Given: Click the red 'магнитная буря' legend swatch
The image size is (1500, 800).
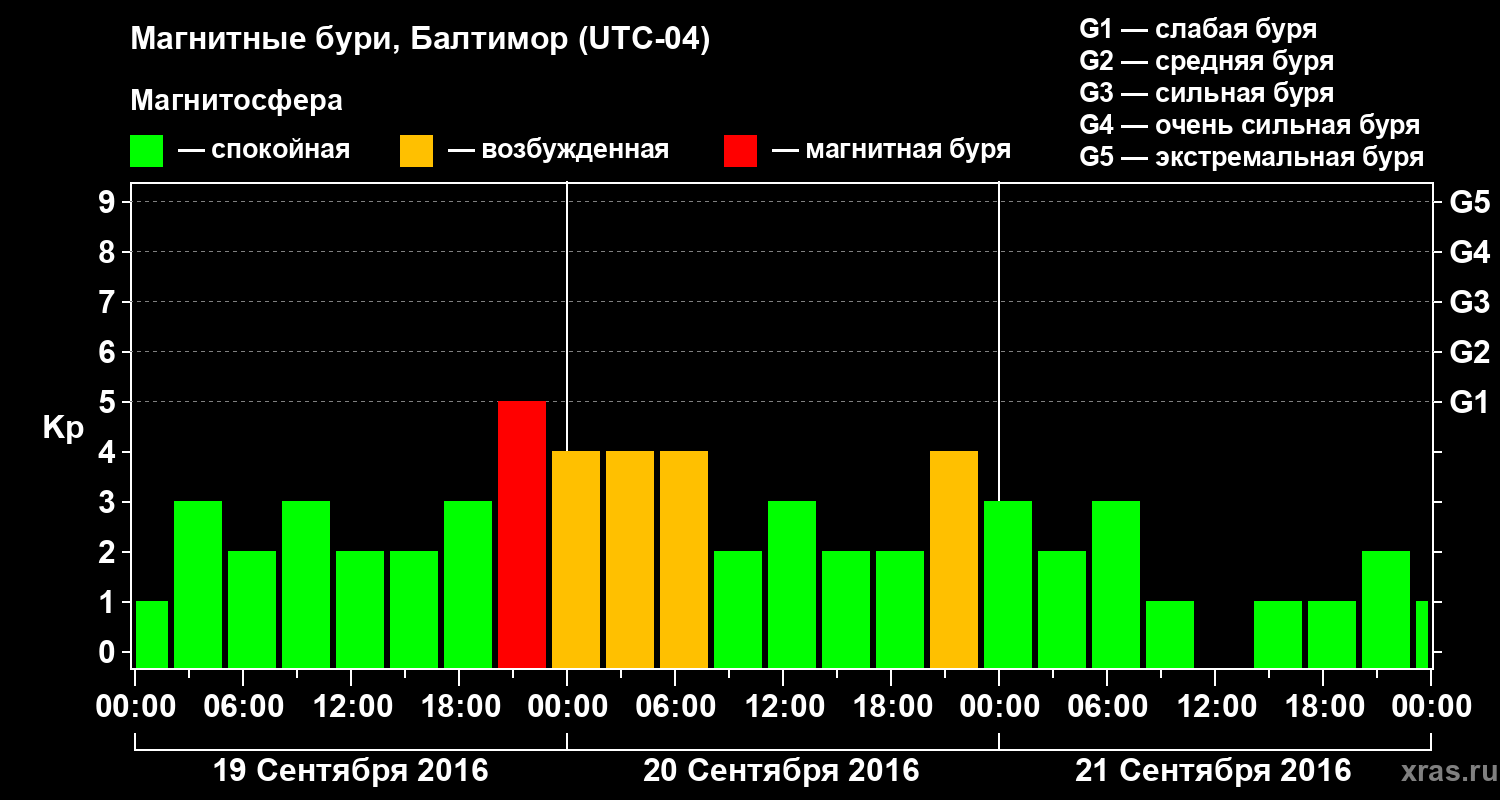Looking at the screenshot, I should pyautogui.click(x=740, y=151).
